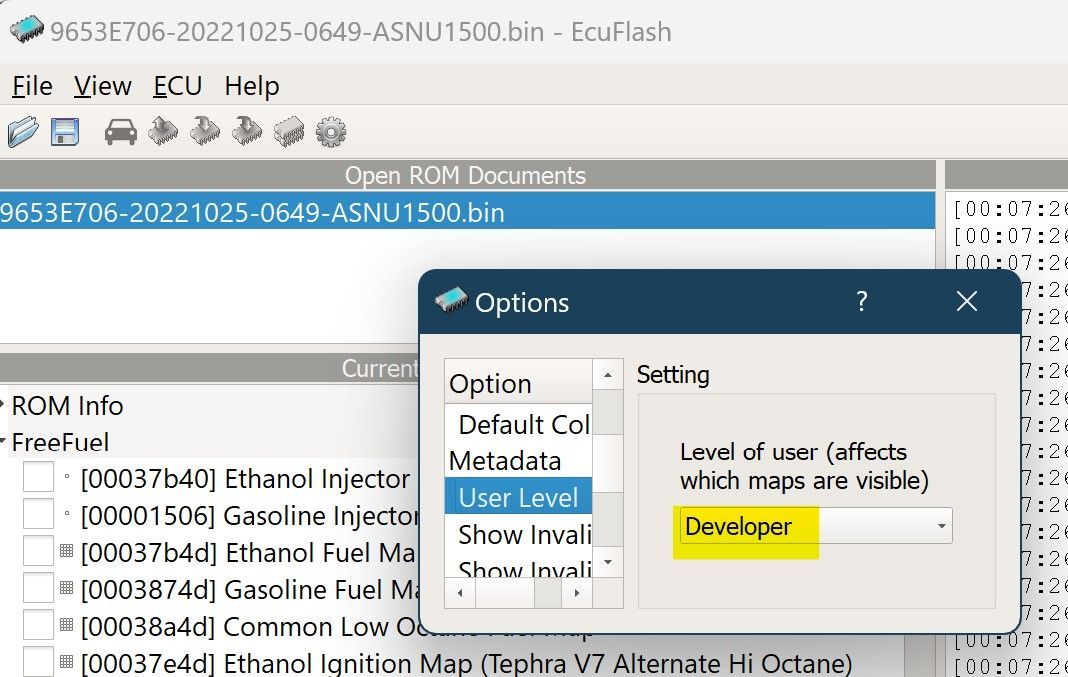Open the ECU menu
Screen dimensions: 1068x677
coord(177,87)
